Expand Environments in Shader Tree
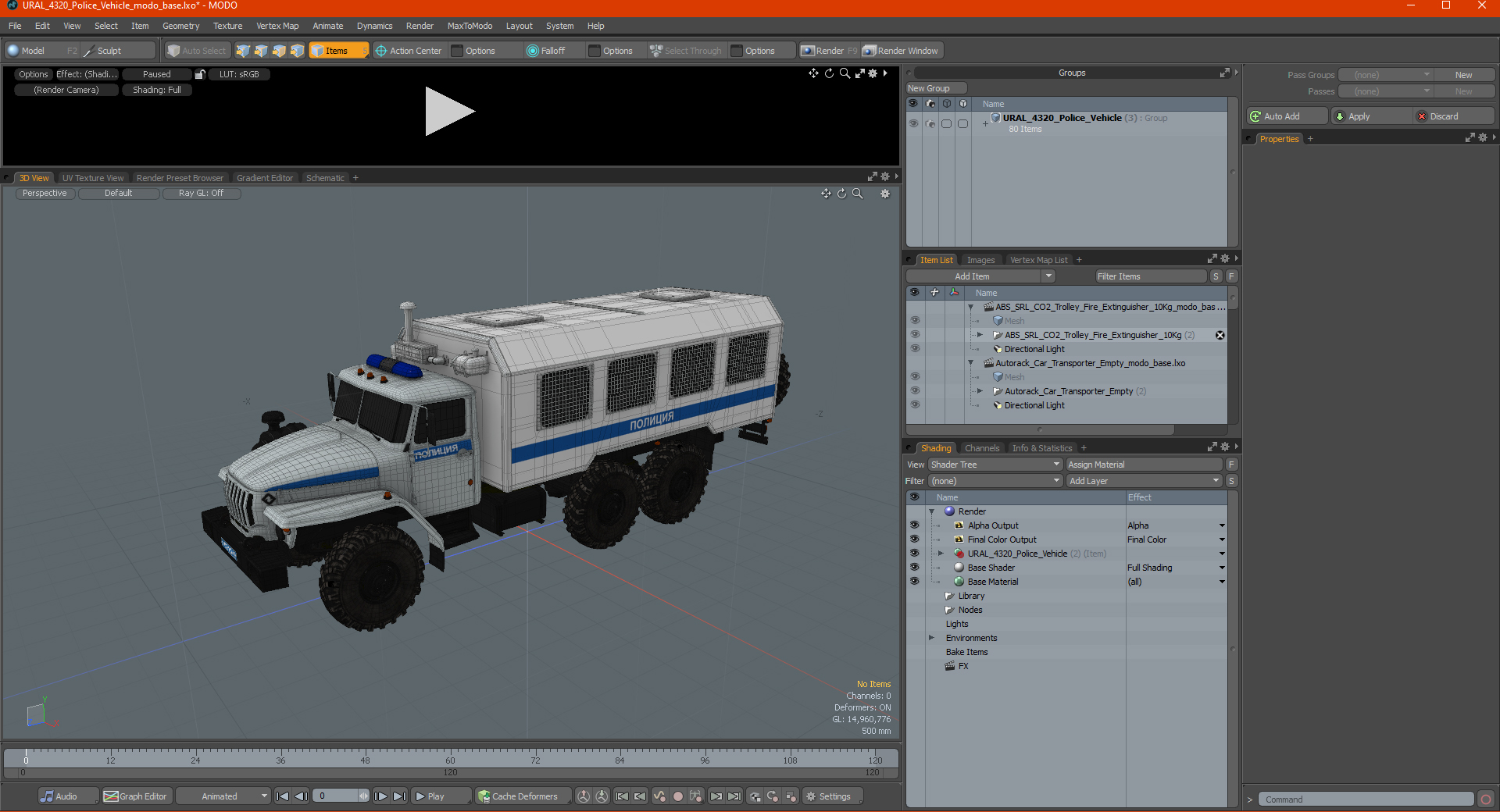 click(931, 638)
